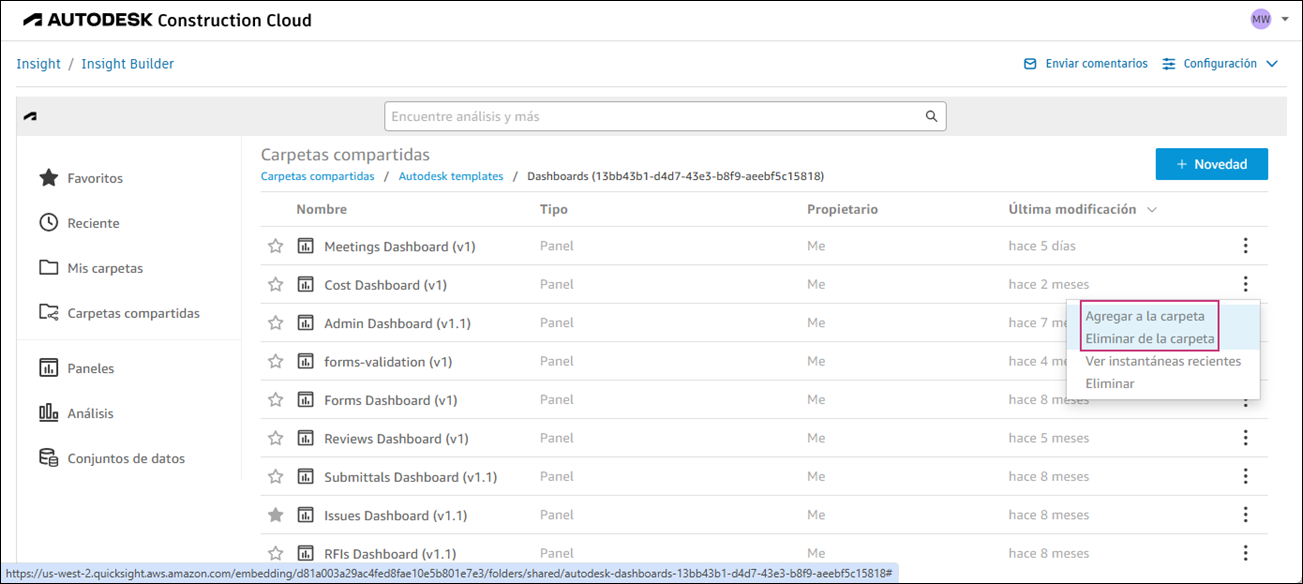
Task: Open more options for Submittals Dashboard row
Action: 1245,477
